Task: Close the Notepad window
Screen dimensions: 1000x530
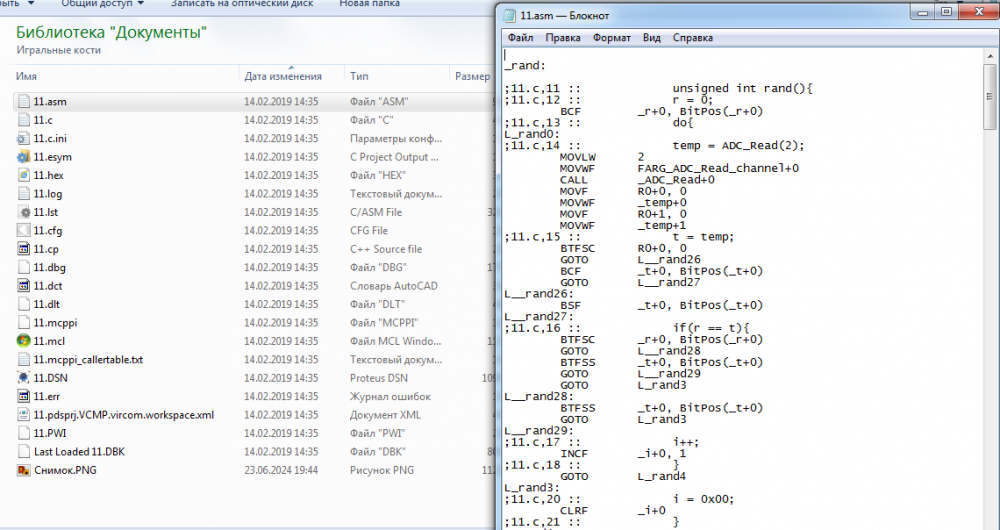Action: pyautogui.click(x=979, y=11)
